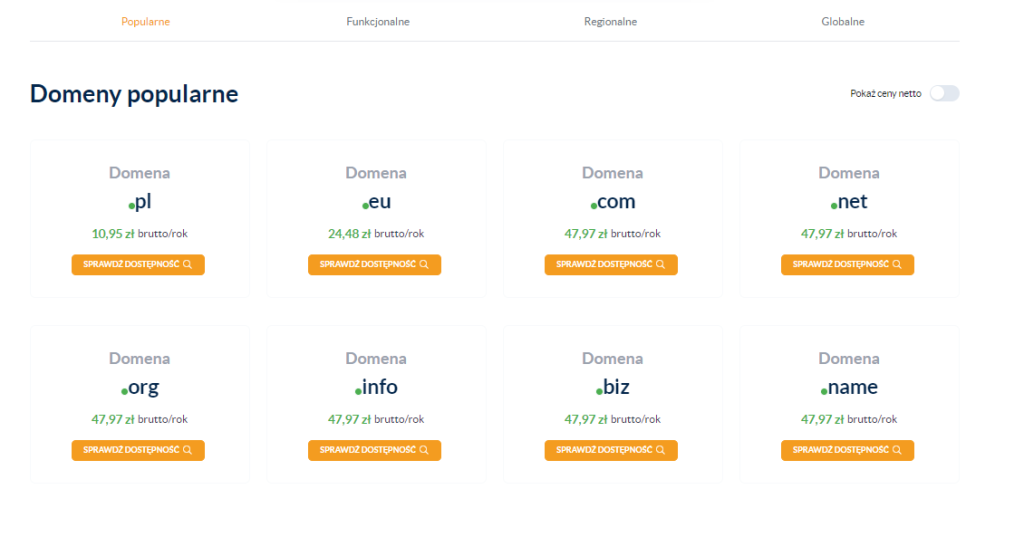The height and width of the screenshot is (556, 1024).
Task: Click the magnifier icon on the .name button
Action: (x=897, y=450)
